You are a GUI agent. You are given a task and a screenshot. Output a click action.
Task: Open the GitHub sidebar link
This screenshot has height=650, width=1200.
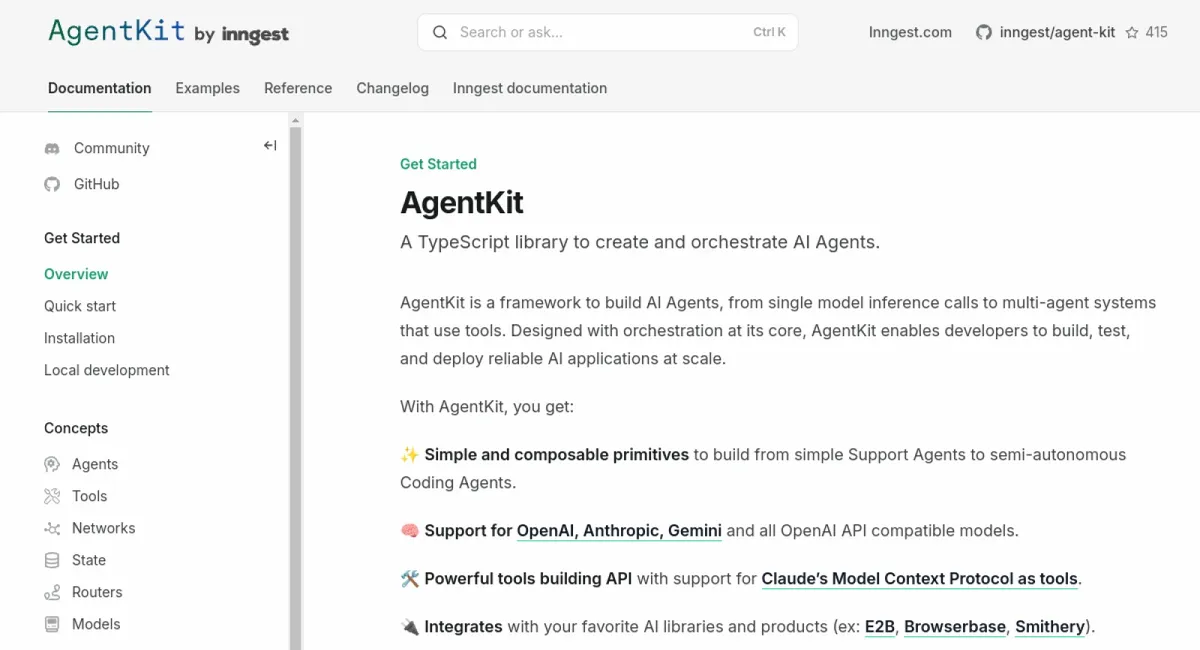96,184
